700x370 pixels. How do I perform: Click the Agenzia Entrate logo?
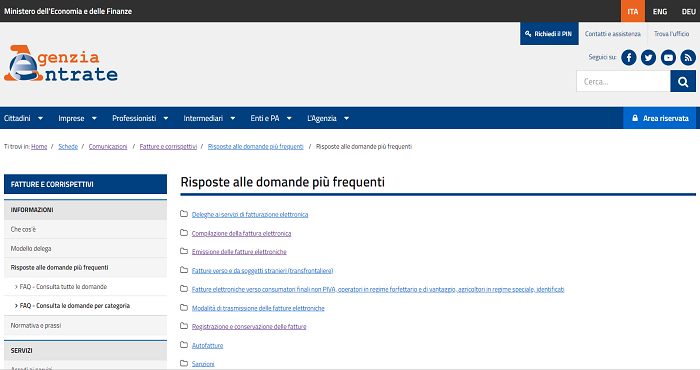pos(61,63)
